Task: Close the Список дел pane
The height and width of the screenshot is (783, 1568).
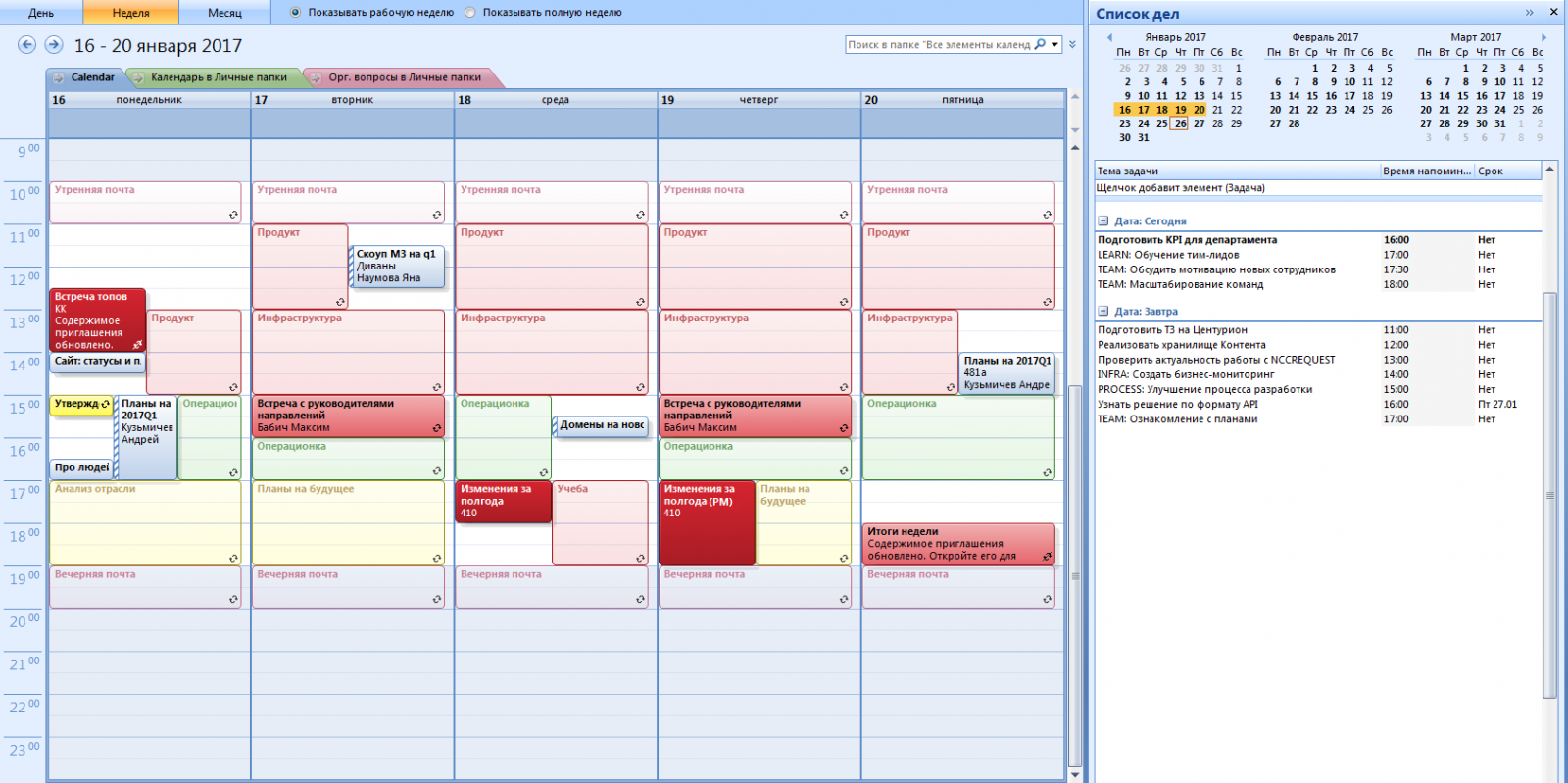Action: [1553, 12]
